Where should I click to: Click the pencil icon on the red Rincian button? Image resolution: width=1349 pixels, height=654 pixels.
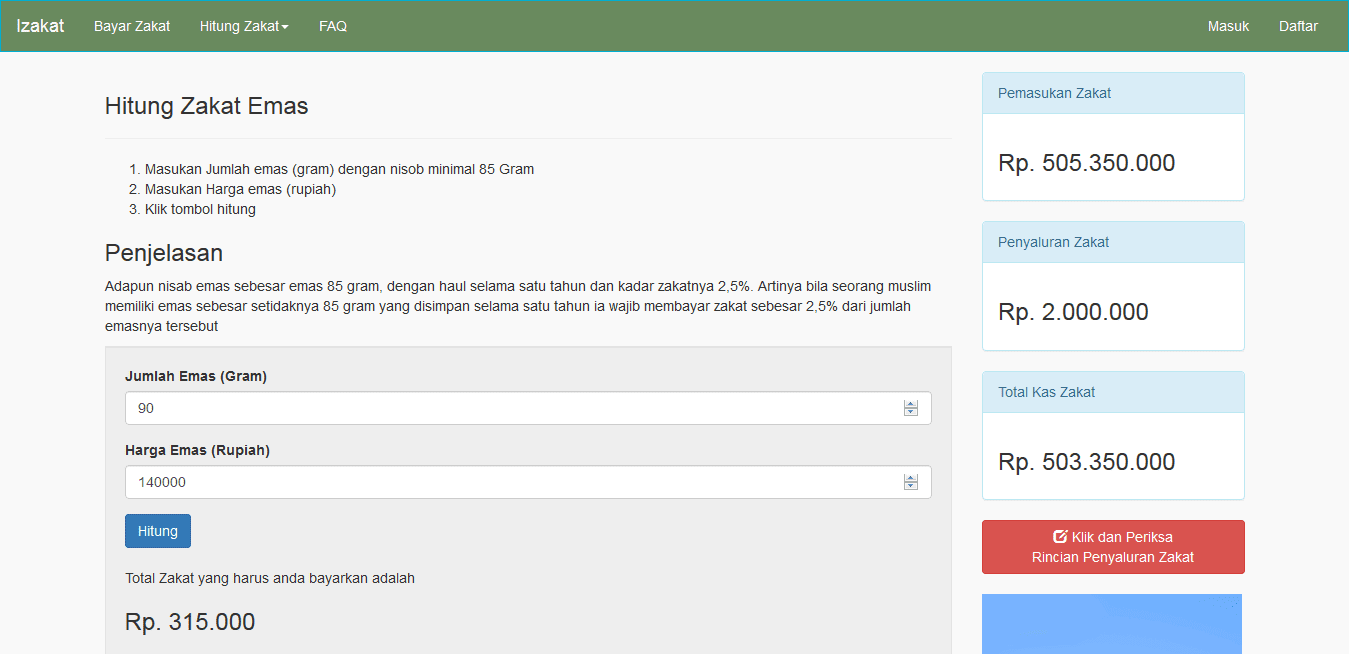[1060, 536]
